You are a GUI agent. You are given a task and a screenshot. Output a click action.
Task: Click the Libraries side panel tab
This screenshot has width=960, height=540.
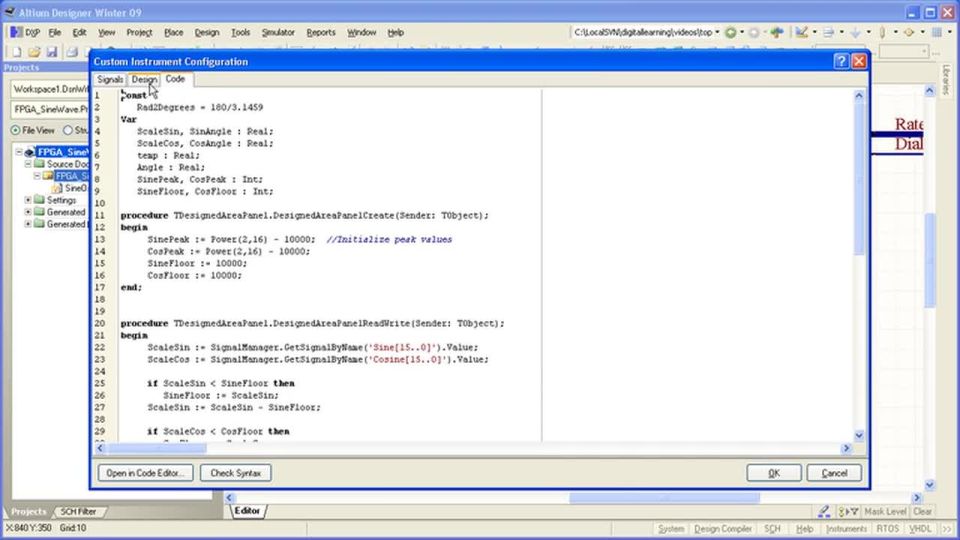pos(946,80)
